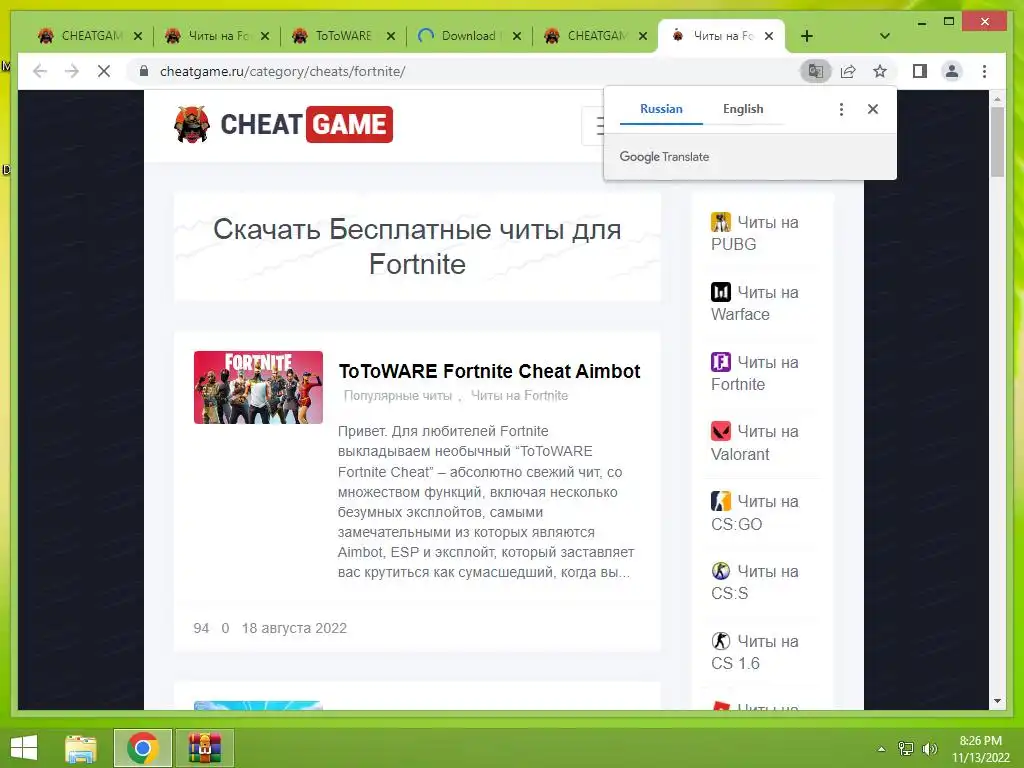This screenshot has height=768, width=1024.
Task: Click the Google Translate icon in address bar
Action: tap(816, 71)
